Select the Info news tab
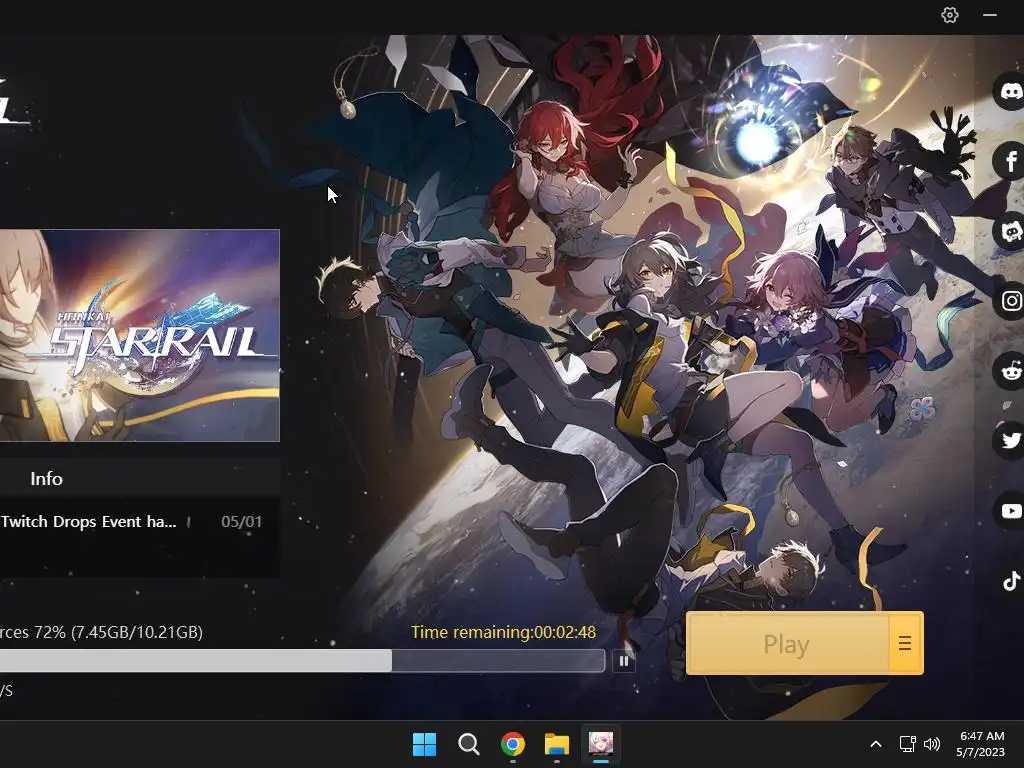 click(x=46, y=479)
